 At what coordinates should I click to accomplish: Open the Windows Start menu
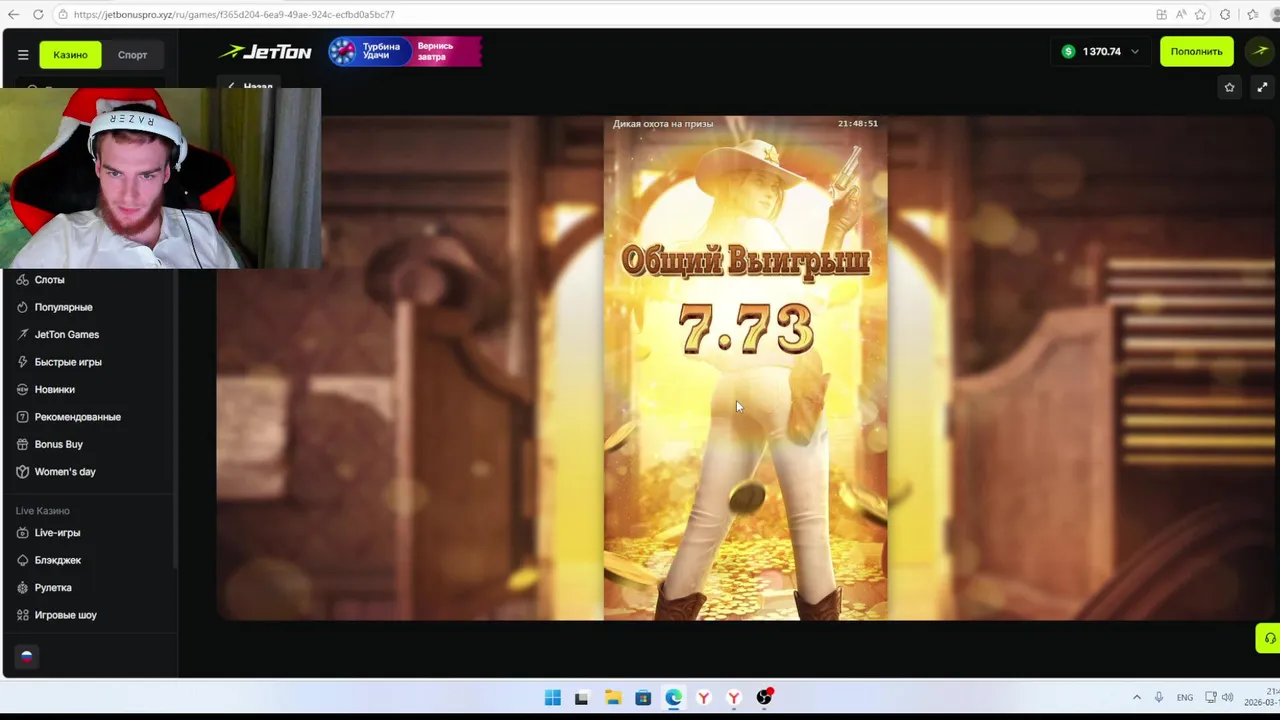point(552,698)
